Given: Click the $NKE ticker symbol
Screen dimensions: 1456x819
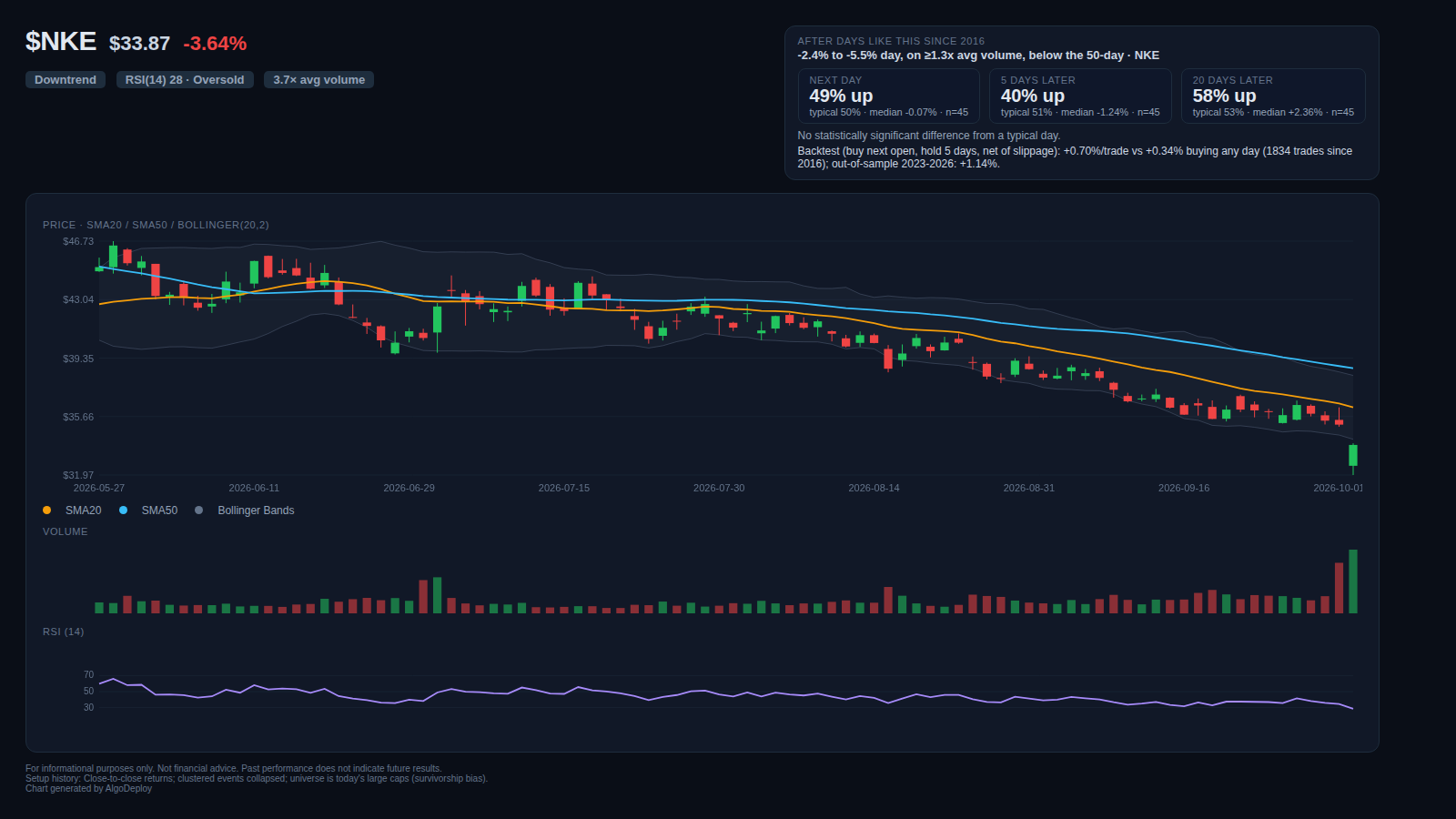Looking at the screenshot, I should tap(61, 42).
